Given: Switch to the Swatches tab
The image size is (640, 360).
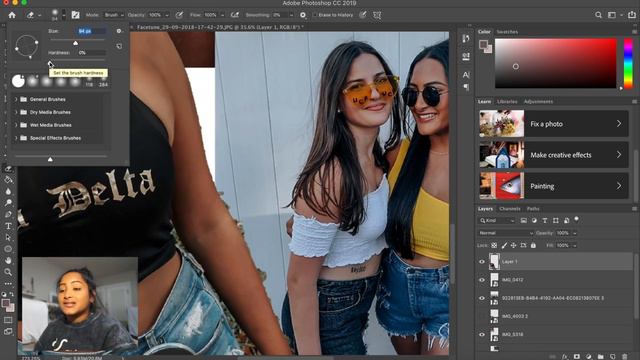Looking at the screenshot, I should point(507,32).
